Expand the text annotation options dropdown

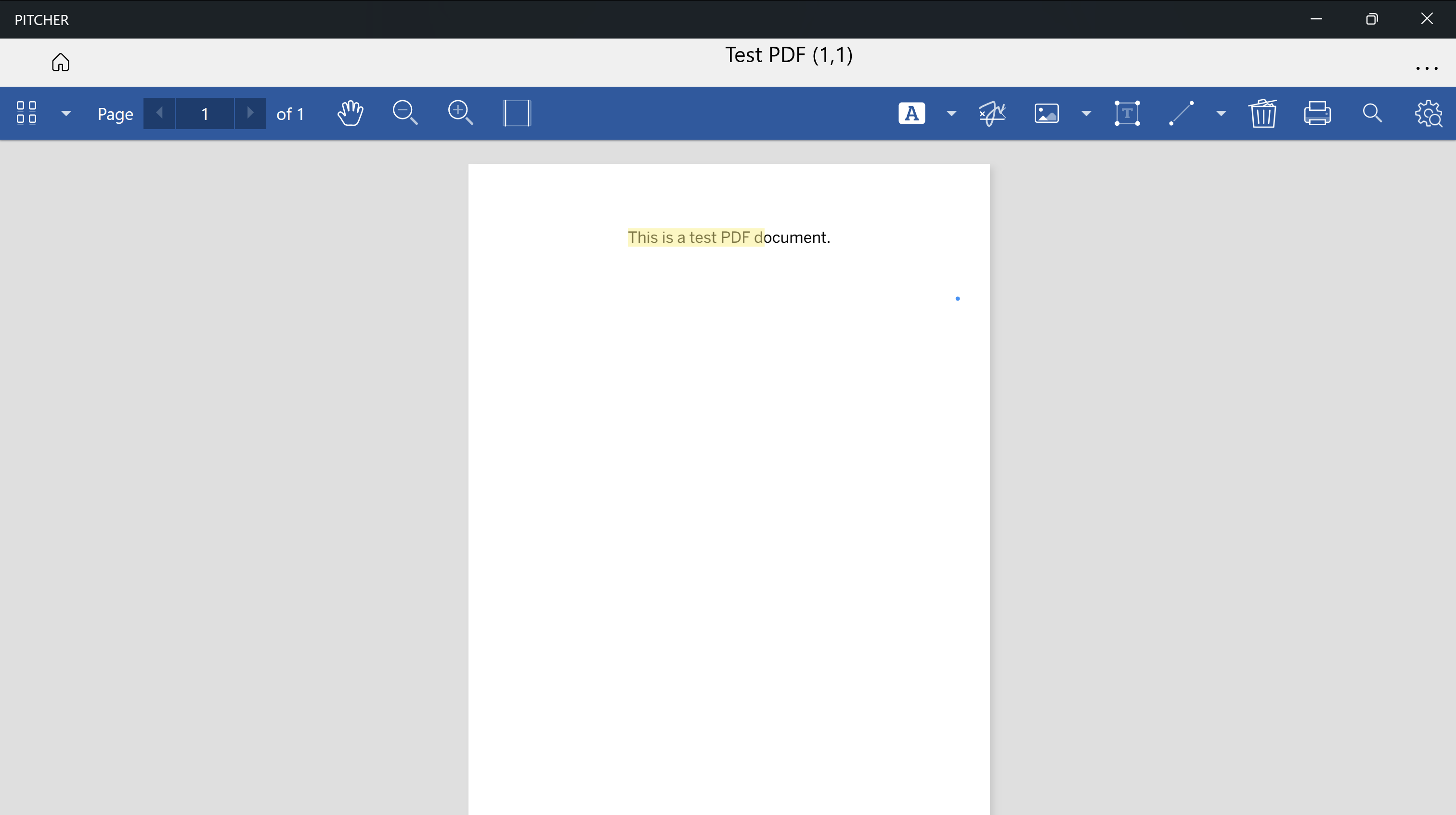(x=951, y=113)
